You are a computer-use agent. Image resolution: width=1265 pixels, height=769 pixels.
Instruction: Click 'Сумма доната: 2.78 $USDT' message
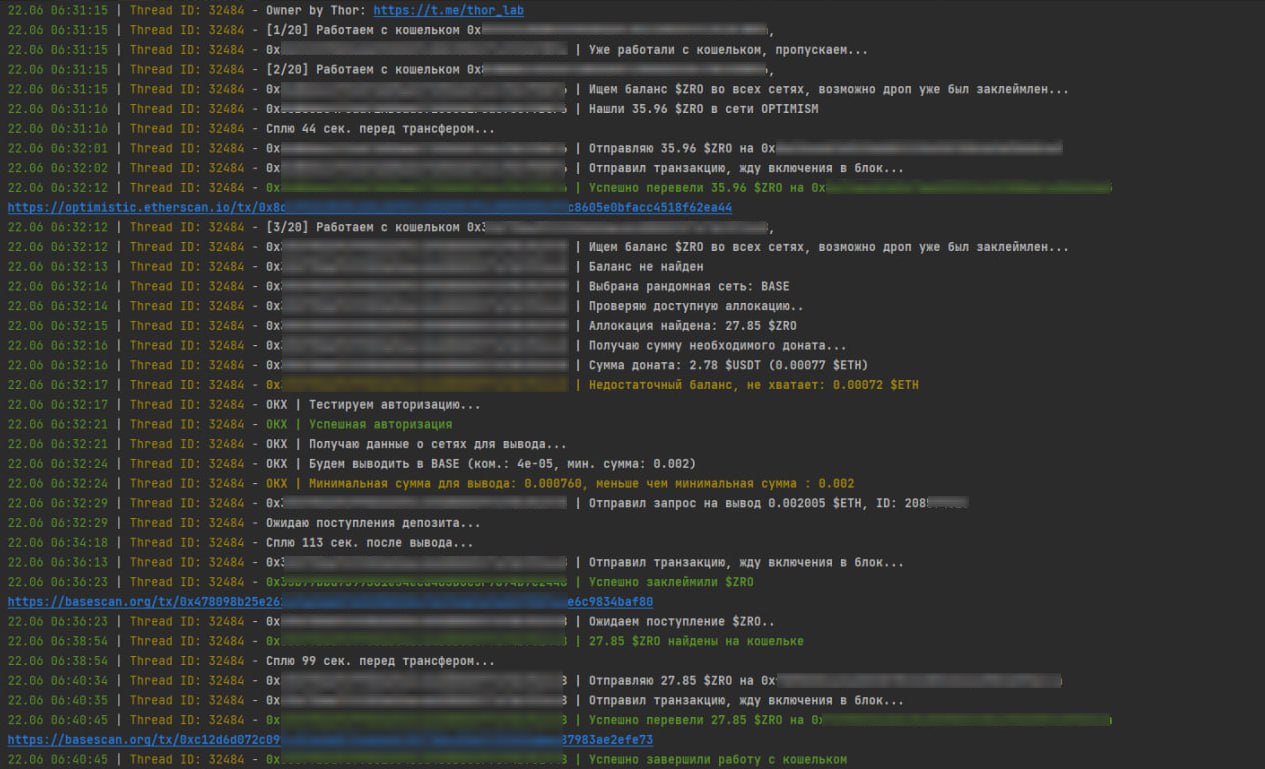(x=728, y=365)
